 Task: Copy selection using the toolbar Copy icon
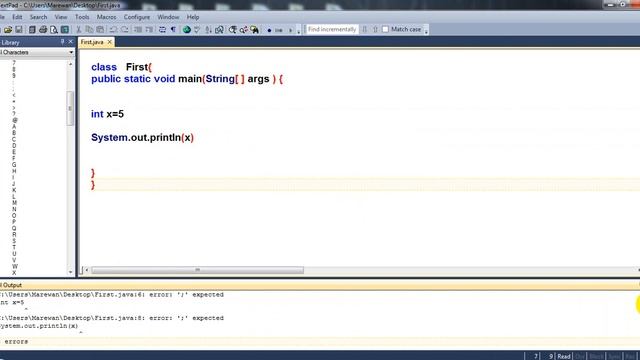point(89,29)
